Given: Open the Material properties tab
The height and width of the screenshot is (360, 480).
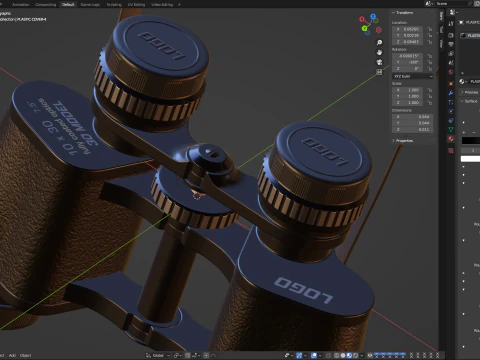Looking at the screenshot, I should point(451,139).
